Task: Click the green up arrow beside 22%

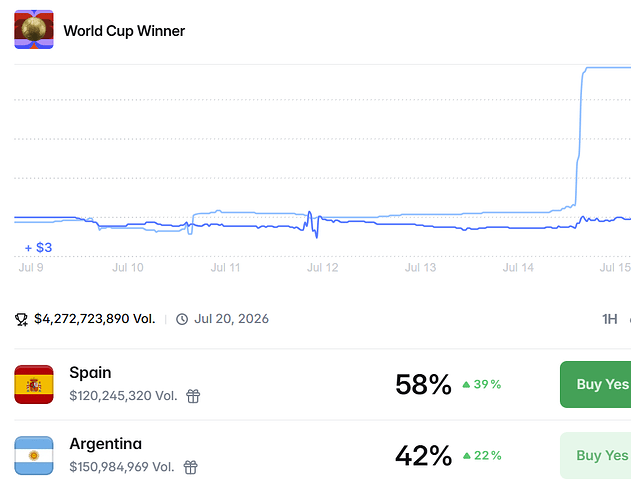Action: click(x=467, y=456)
